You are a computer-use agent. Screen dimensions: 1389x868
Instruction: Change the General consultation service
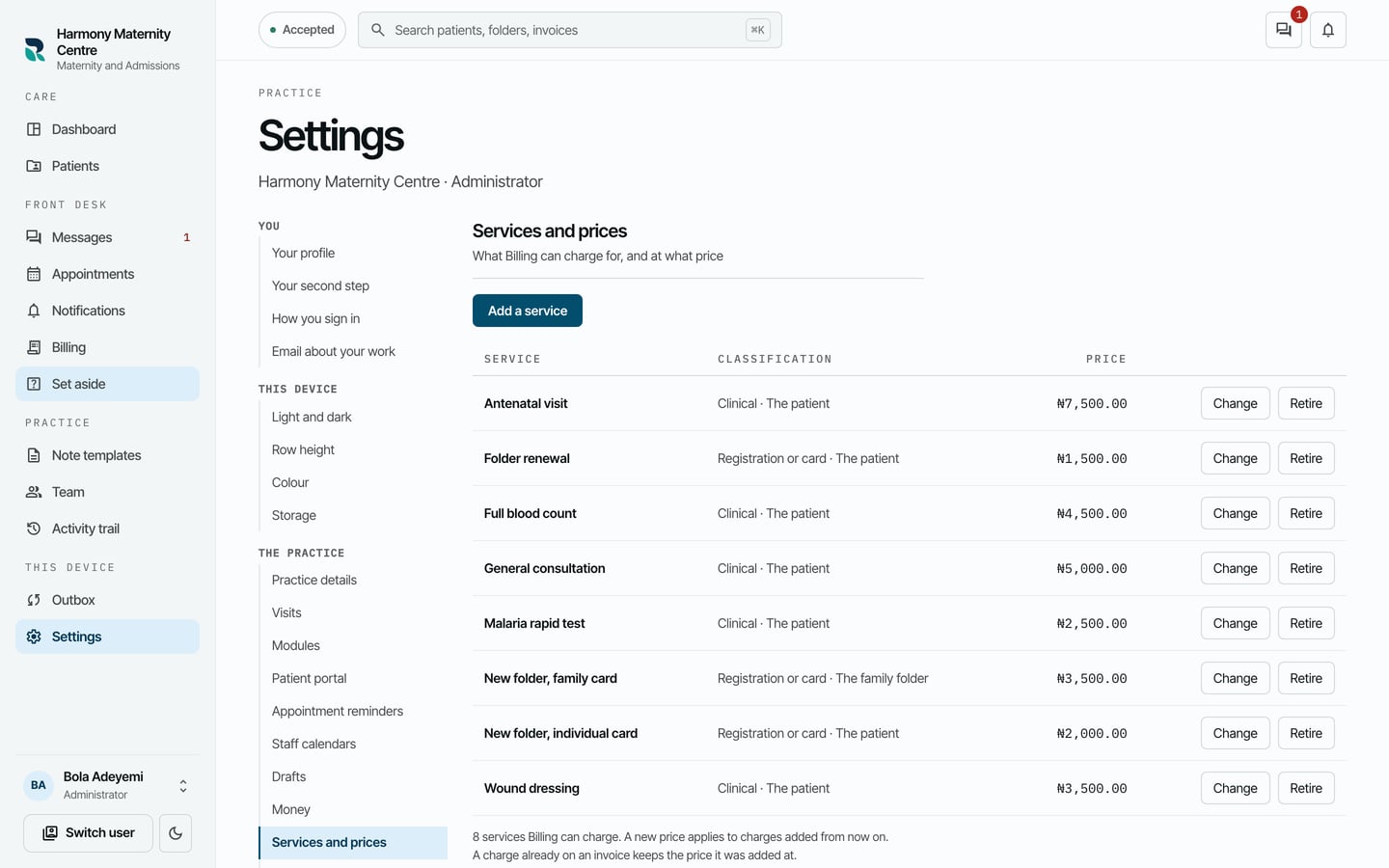pos(1235,568)
